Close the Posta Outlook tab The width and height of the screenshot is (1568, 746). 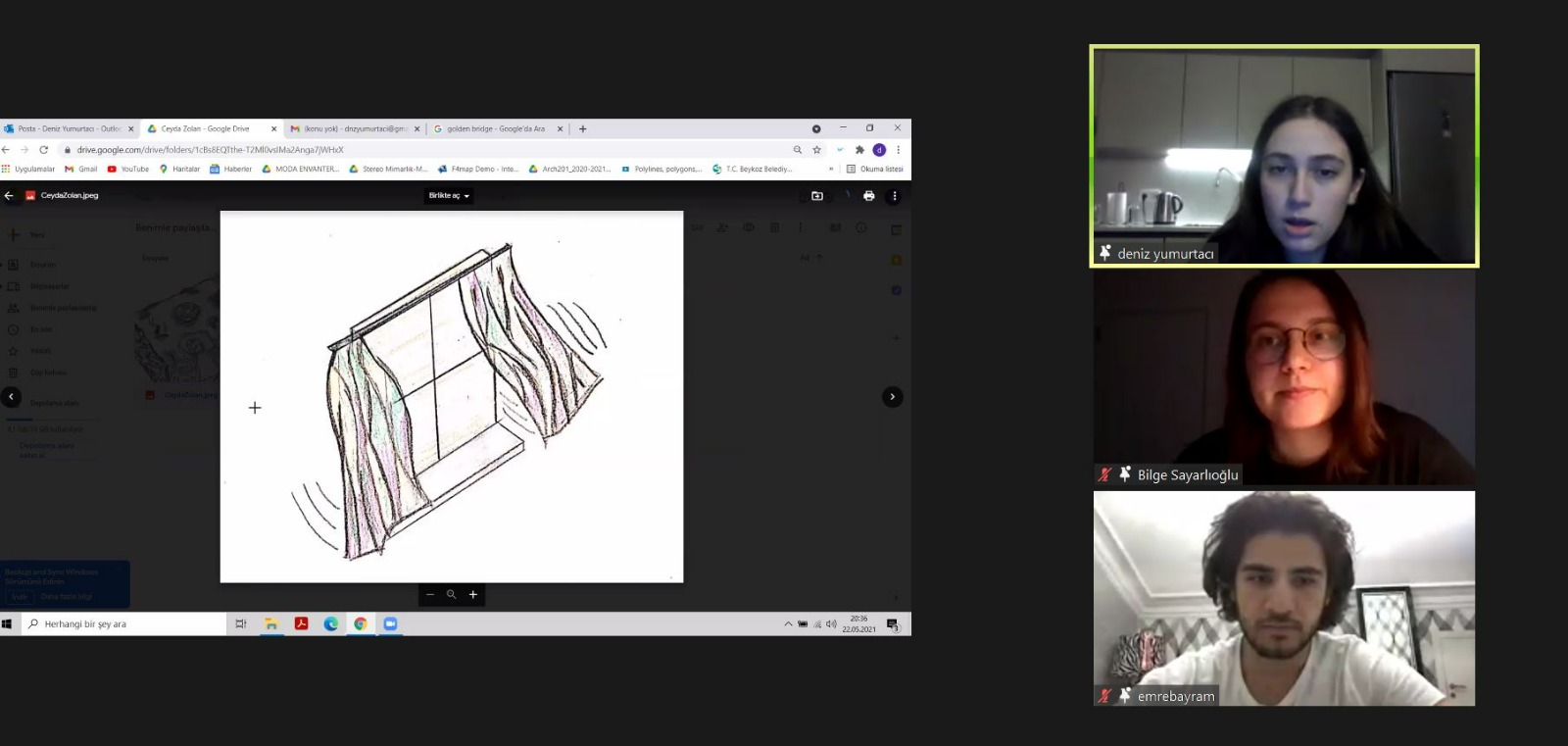tap(130, 128)
